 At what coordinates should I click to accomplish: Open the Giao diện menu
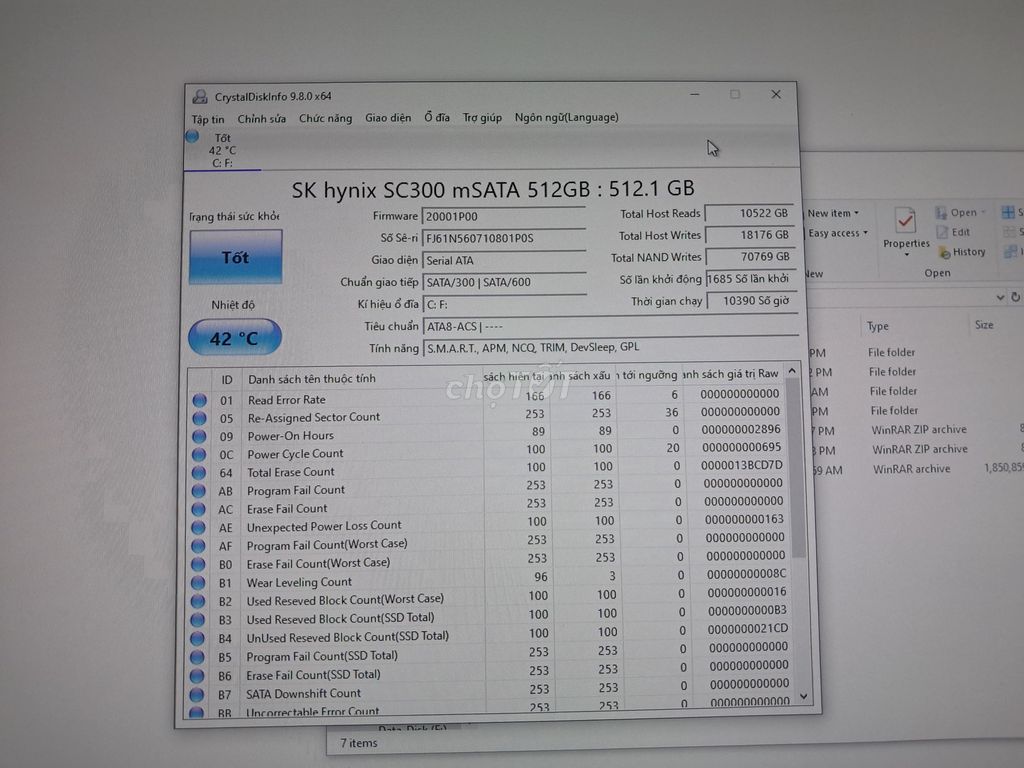(x=388, y=118)
